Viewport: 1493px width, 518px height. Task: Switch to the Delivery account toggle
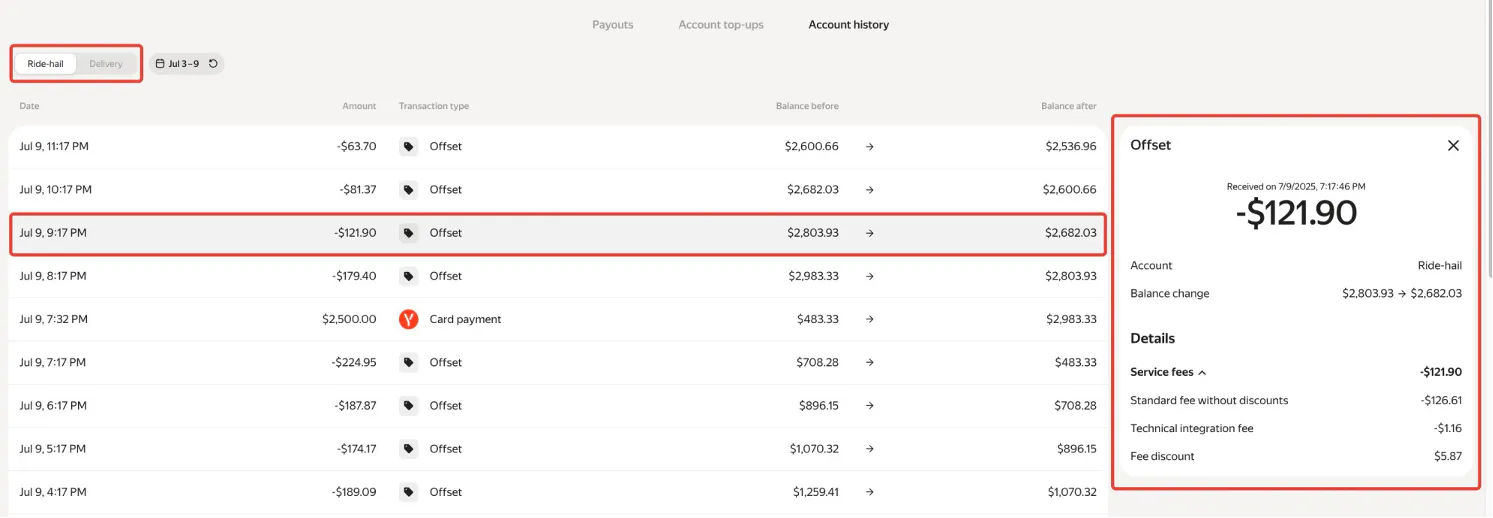pyautogui.click(x=106, y=64)
